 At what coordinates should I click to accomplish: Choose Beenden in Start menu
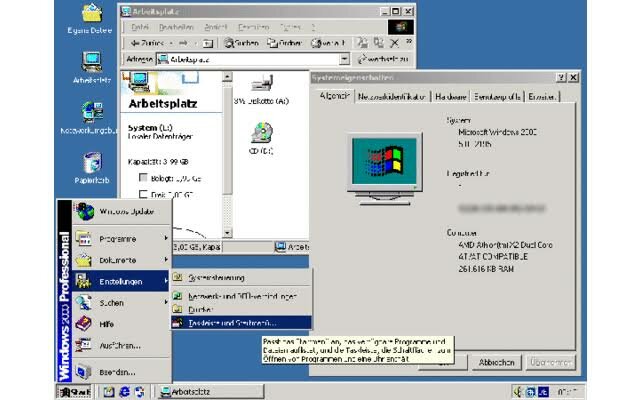(x=122, y=372)
